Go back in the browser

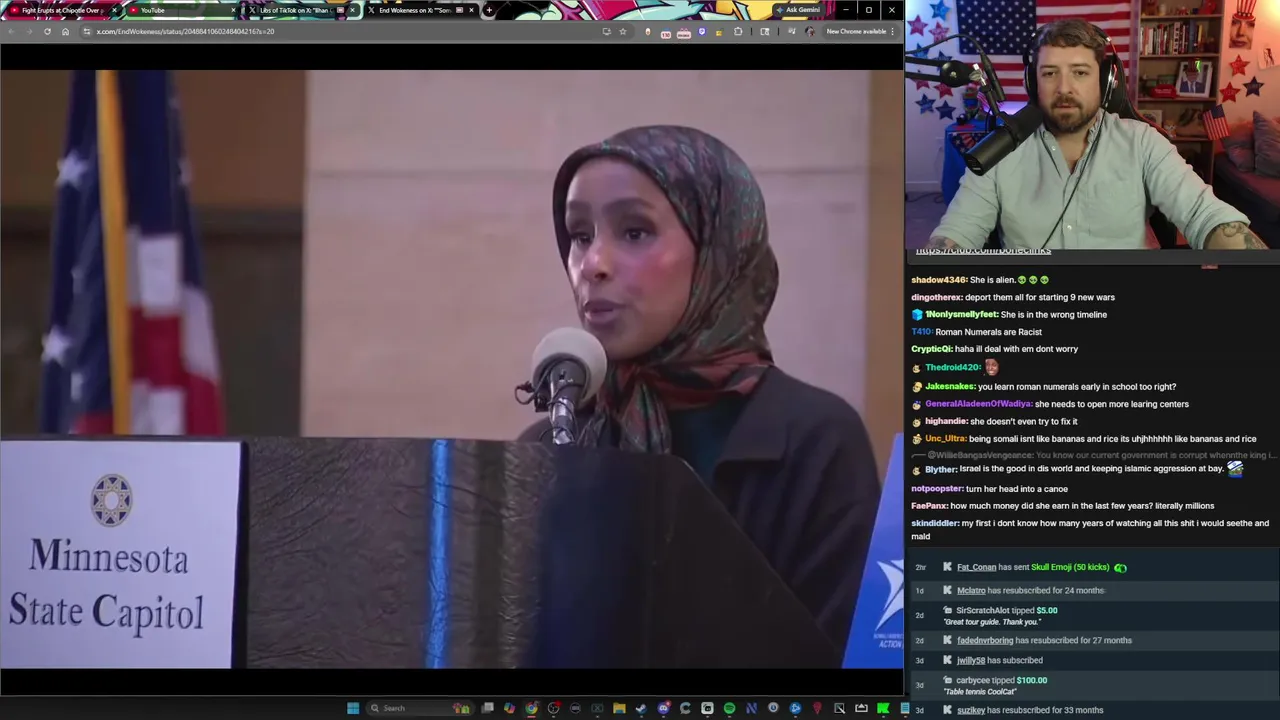click(x=10, y=31)
